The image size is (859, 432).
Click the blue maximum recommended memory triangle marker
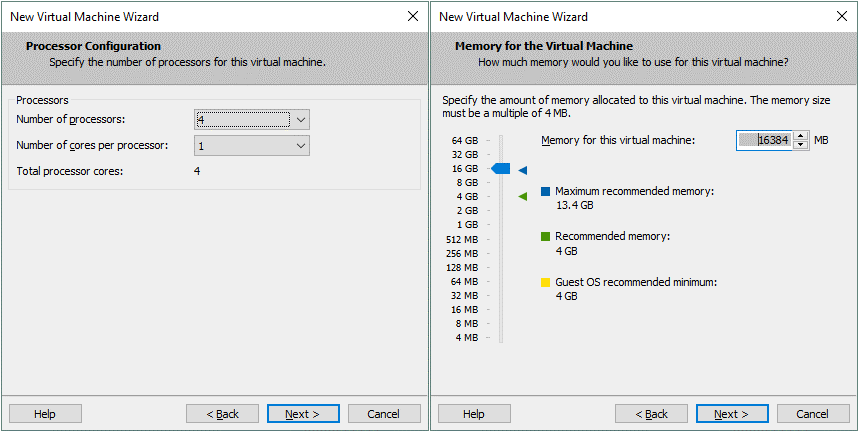click(522, 170)
